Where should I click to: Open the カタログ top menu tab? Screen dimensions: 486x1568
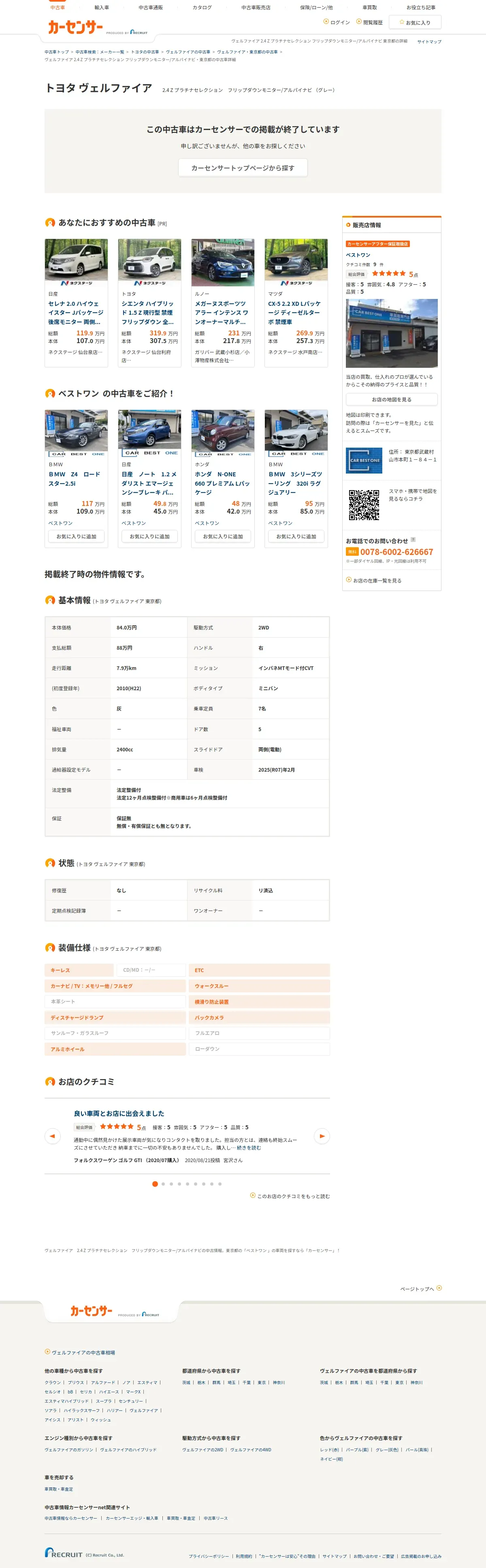(202, 7)
